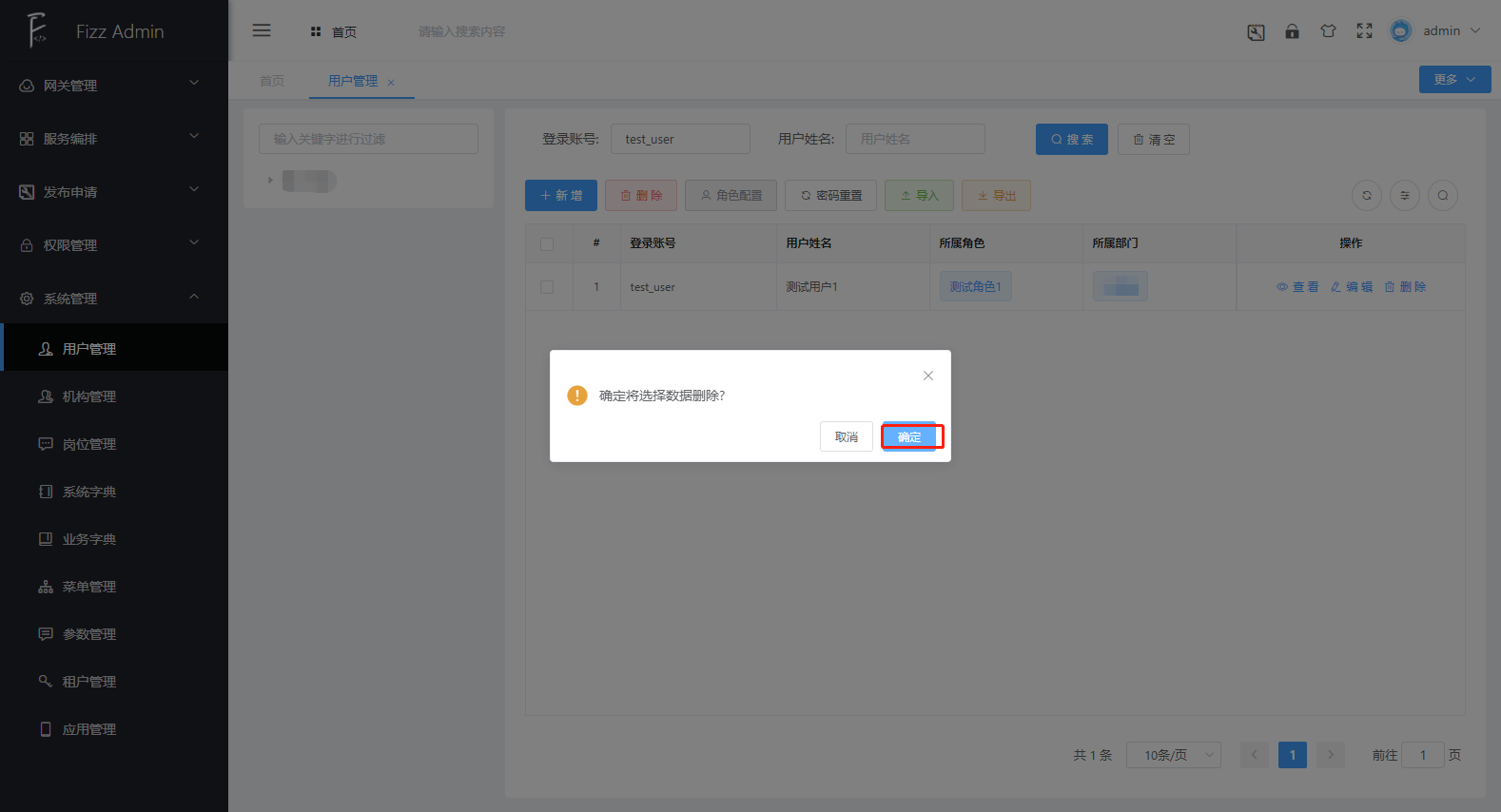Click the 首页 breadcrumb in header
Viewport: 1501px width, 812px height.
[x=334, y=32]
